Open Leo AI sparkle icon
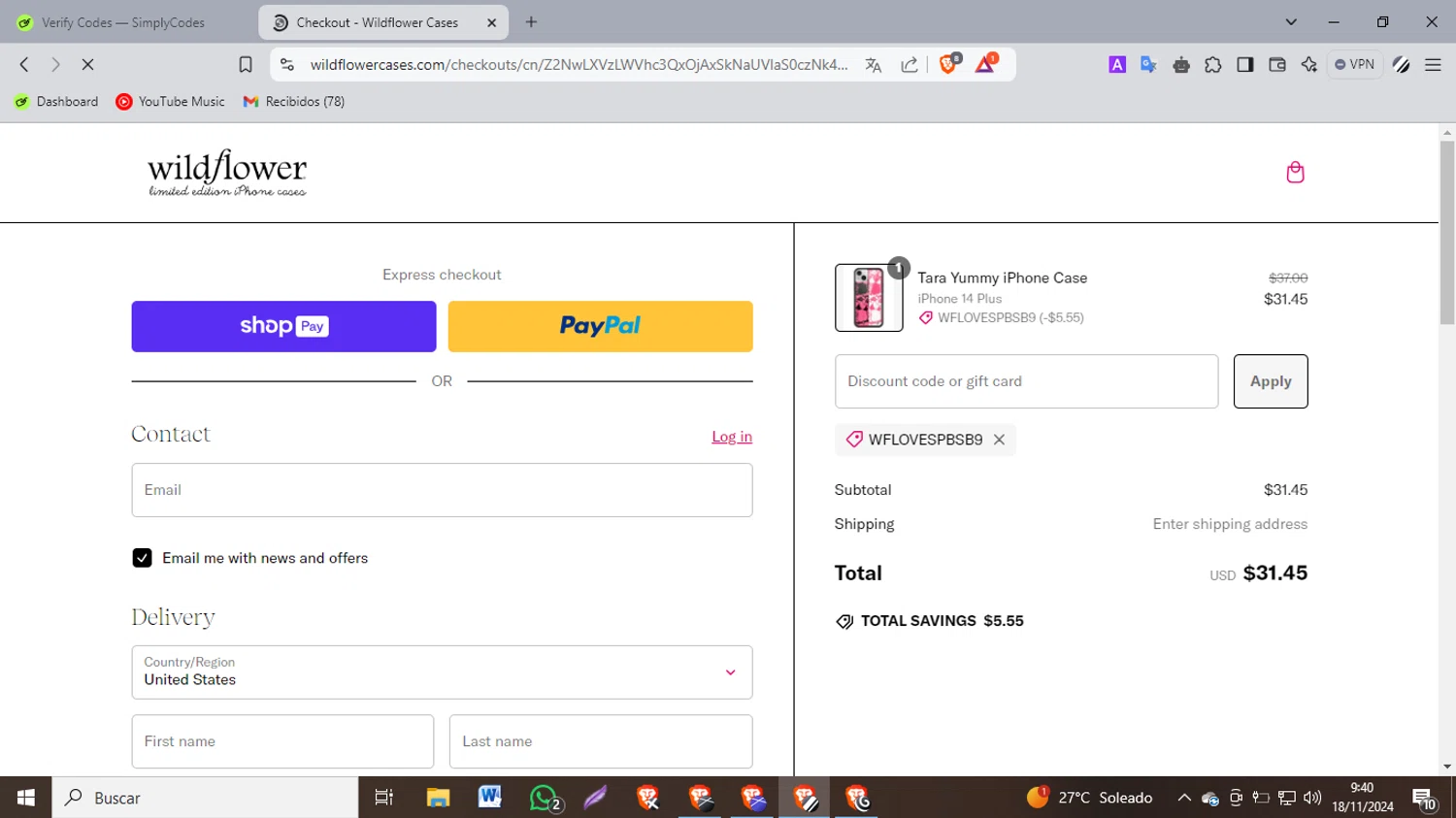The image size is (1456, 818). 1309,64
